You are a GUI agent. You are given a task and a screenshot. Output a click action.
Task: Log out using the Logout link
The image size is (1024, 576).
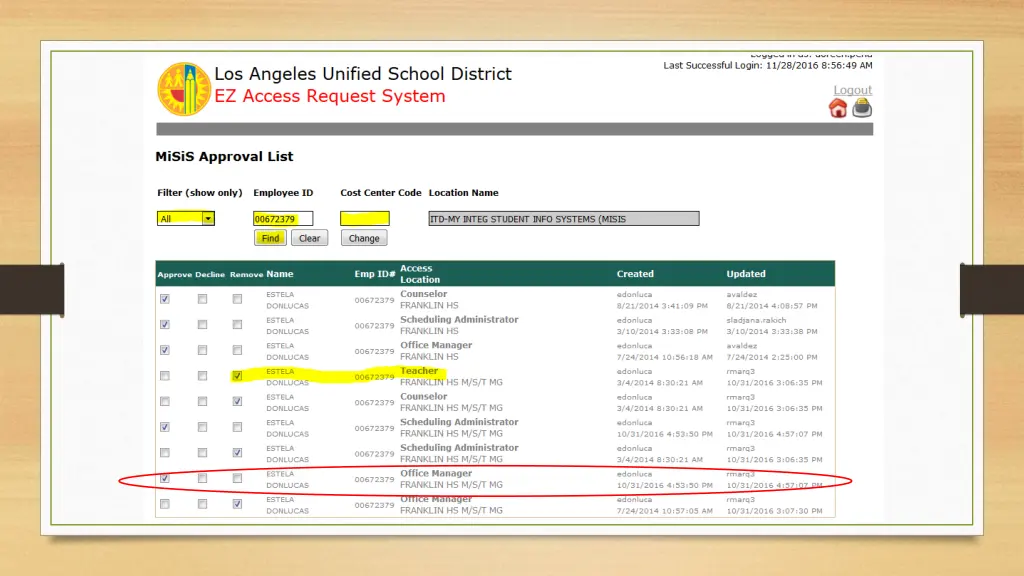(x=852, y=90)
